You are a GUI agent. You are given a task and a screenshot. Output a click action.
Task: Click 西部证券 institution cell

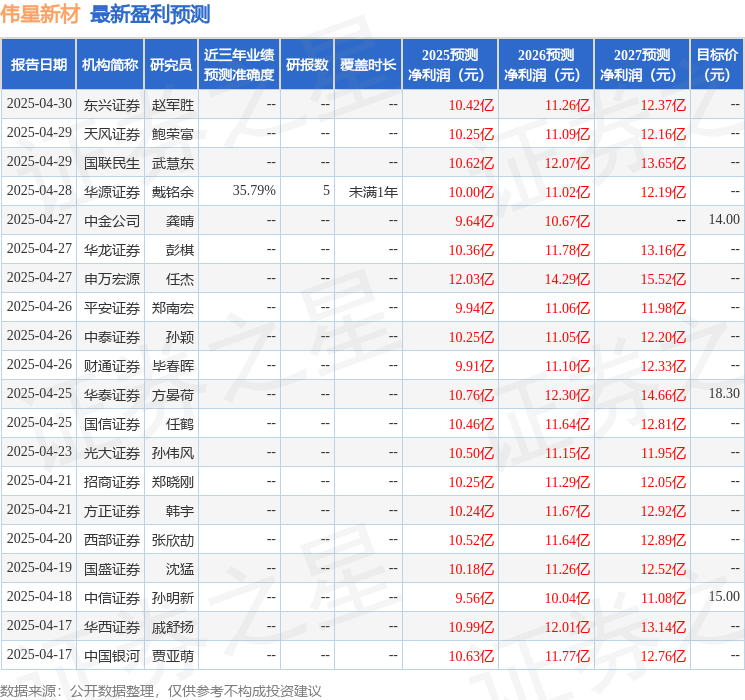coord(112,540)
